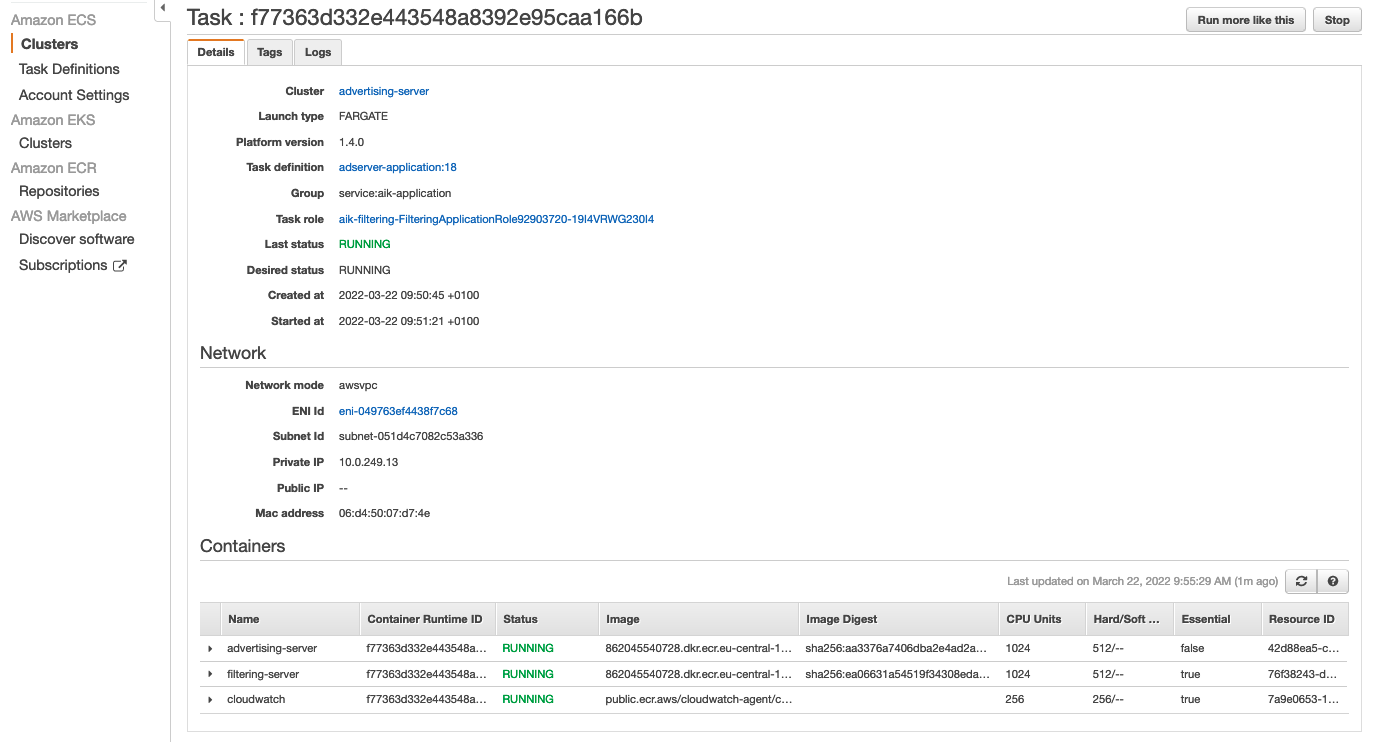1373x742 pixels.
Task: Go to Amazon ECS Clusters
Action: pos(49,44)
